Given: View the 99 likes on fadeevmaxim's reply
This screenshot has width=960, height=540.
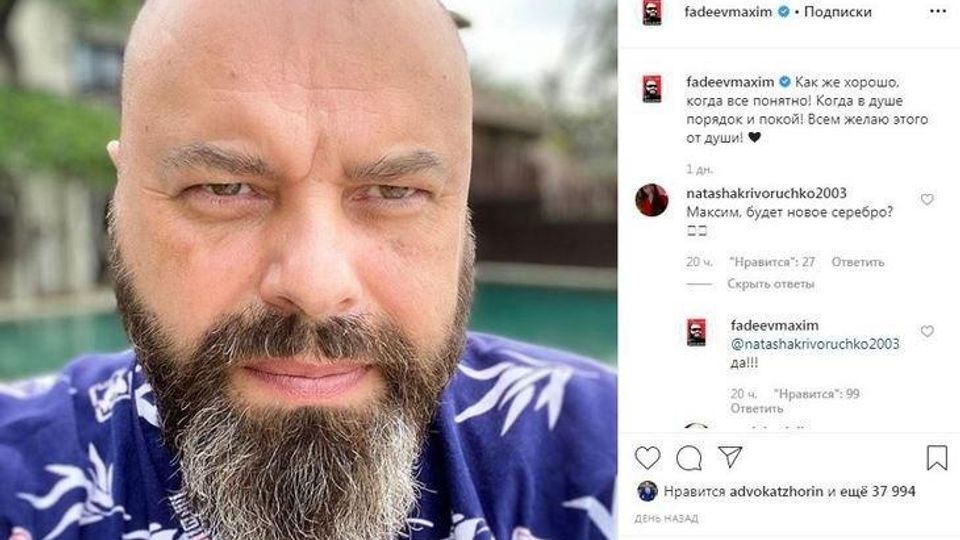Looking at the screenshot, I should click(816, 394).
